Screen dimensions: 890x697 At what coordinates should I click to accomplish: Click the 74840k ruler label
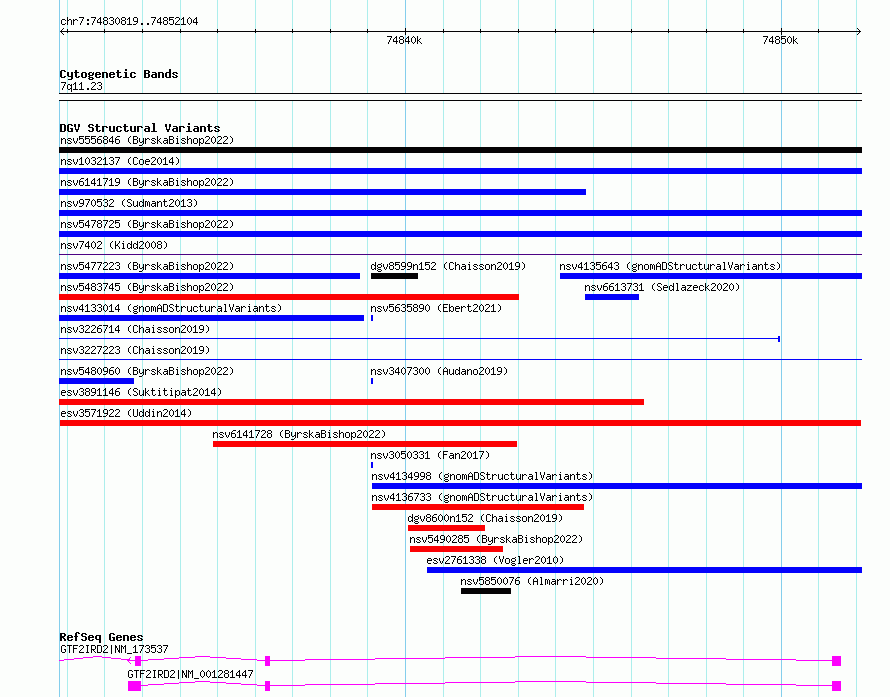(x=404, y=40)
